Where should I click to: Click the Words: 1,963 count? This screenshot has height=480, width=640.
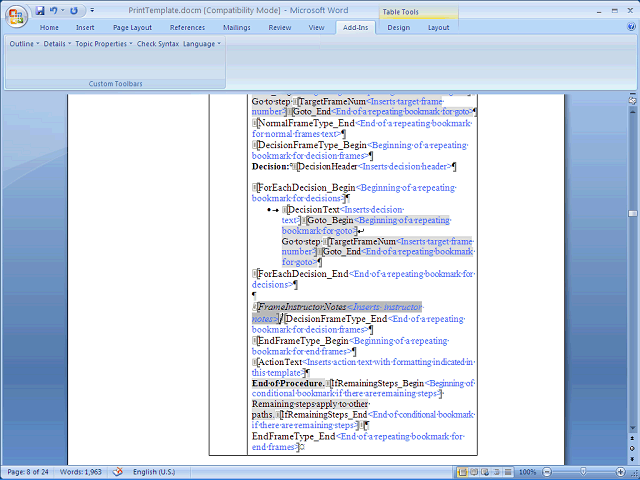coord(80,472)
